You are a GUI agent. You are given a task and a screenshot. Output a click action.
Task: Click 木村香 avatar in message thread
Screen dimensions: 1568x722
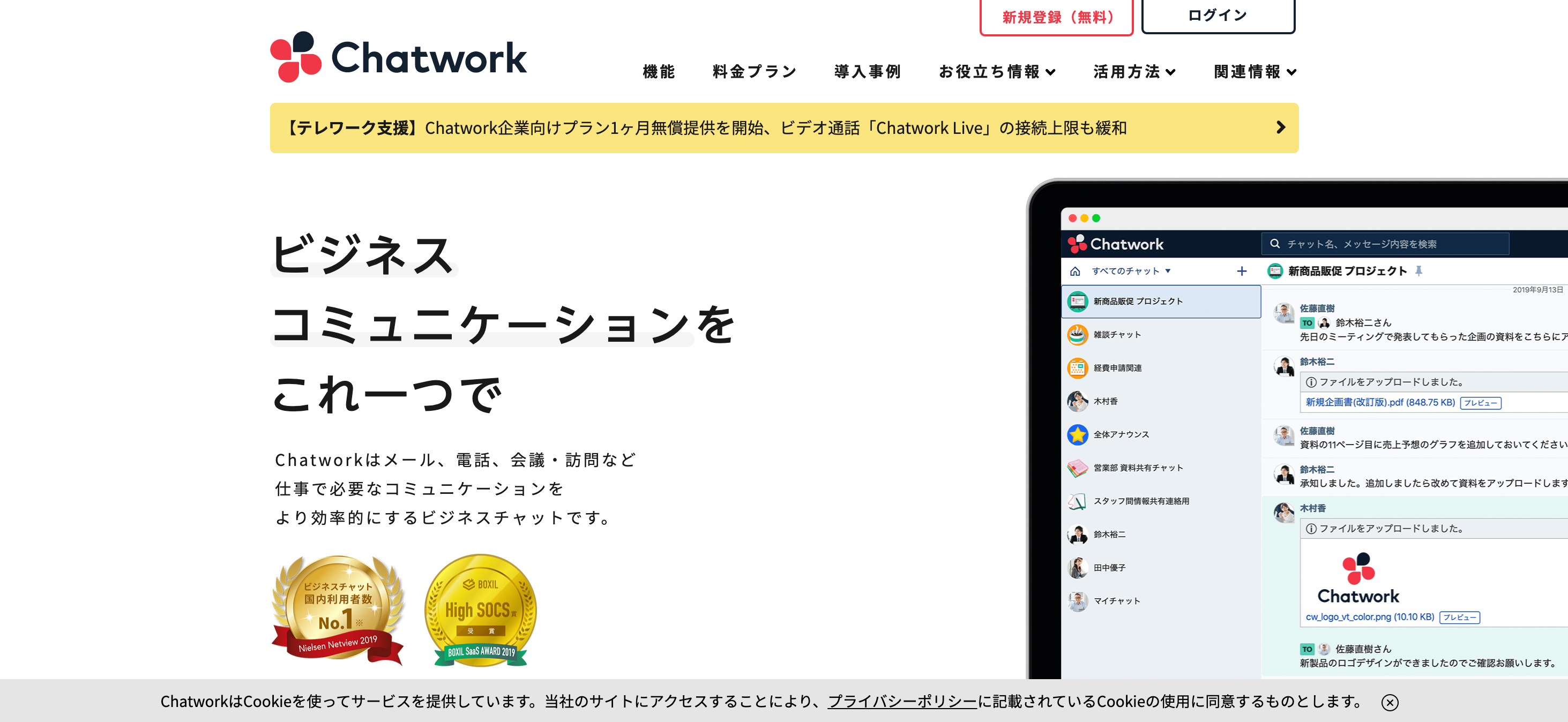pos(1285,513)
